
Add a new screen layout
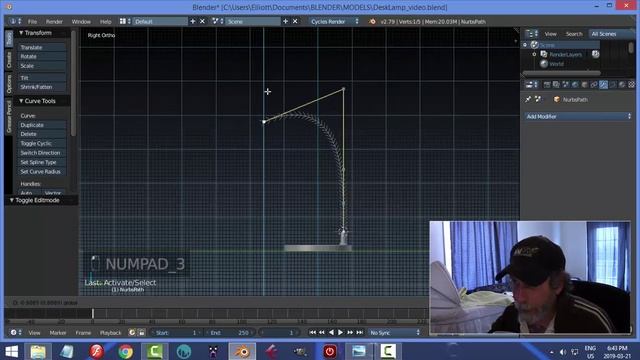click(193, 21)
